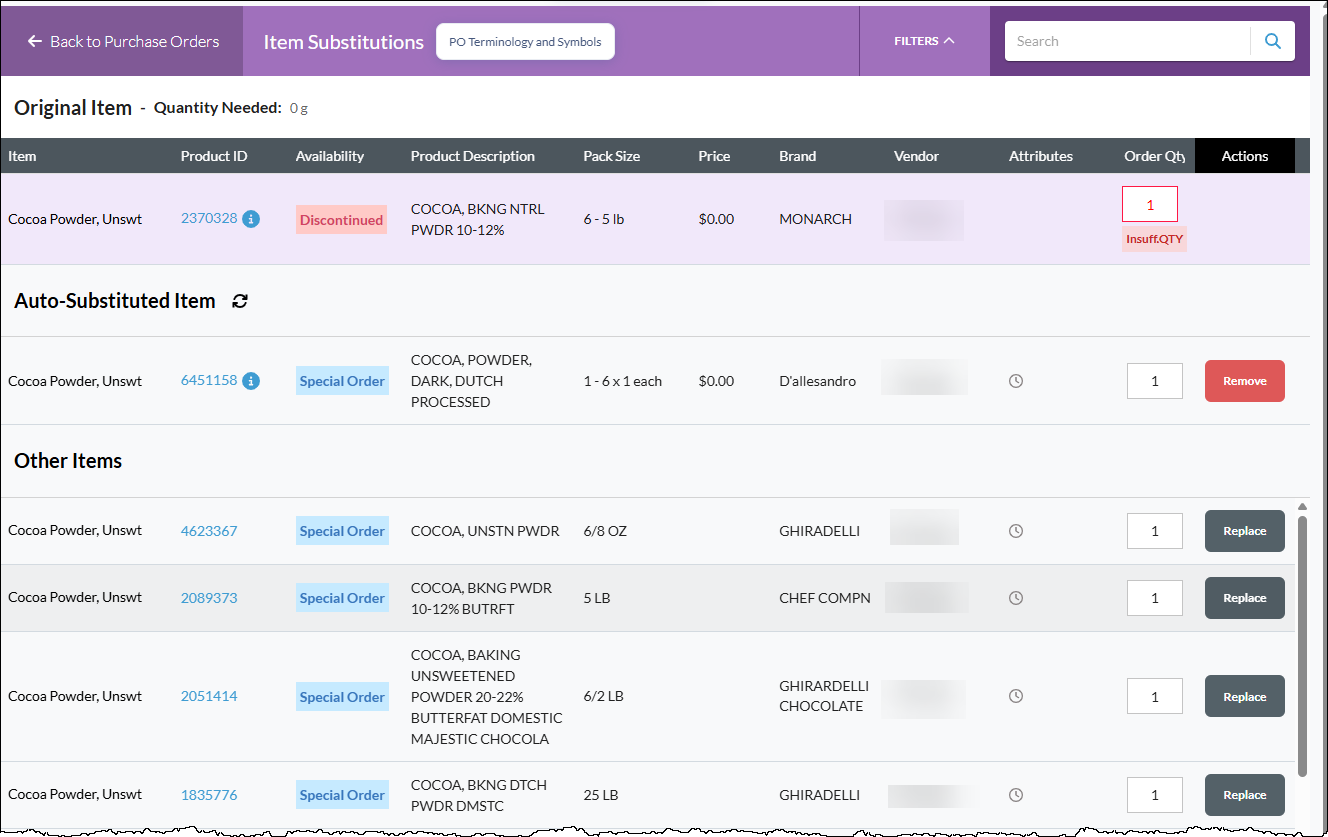The height and width of the screenshot is (837, 1328).
Task: Remove the auto-substituted D'allesandro item
Action: [x=1244, y=381]
